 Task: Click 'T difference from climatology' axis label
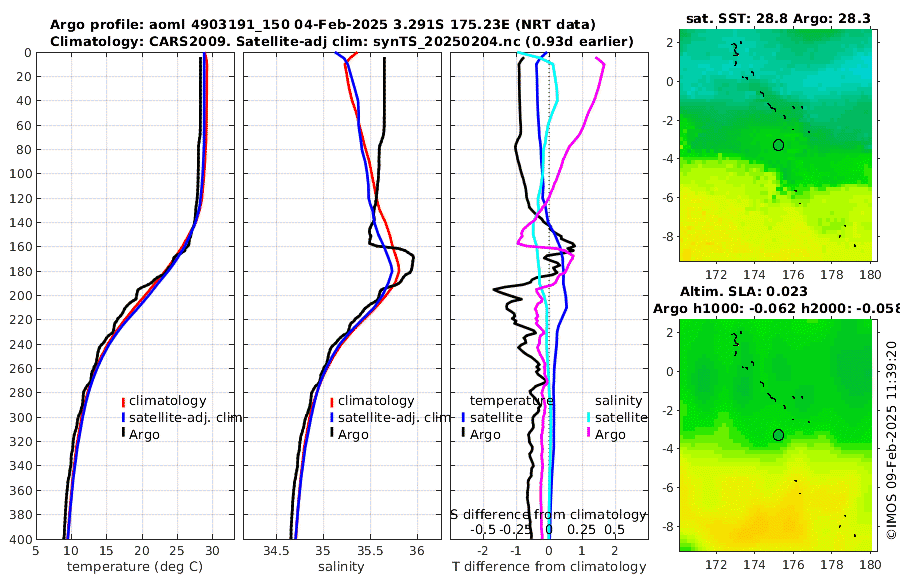tap(549, 567)
